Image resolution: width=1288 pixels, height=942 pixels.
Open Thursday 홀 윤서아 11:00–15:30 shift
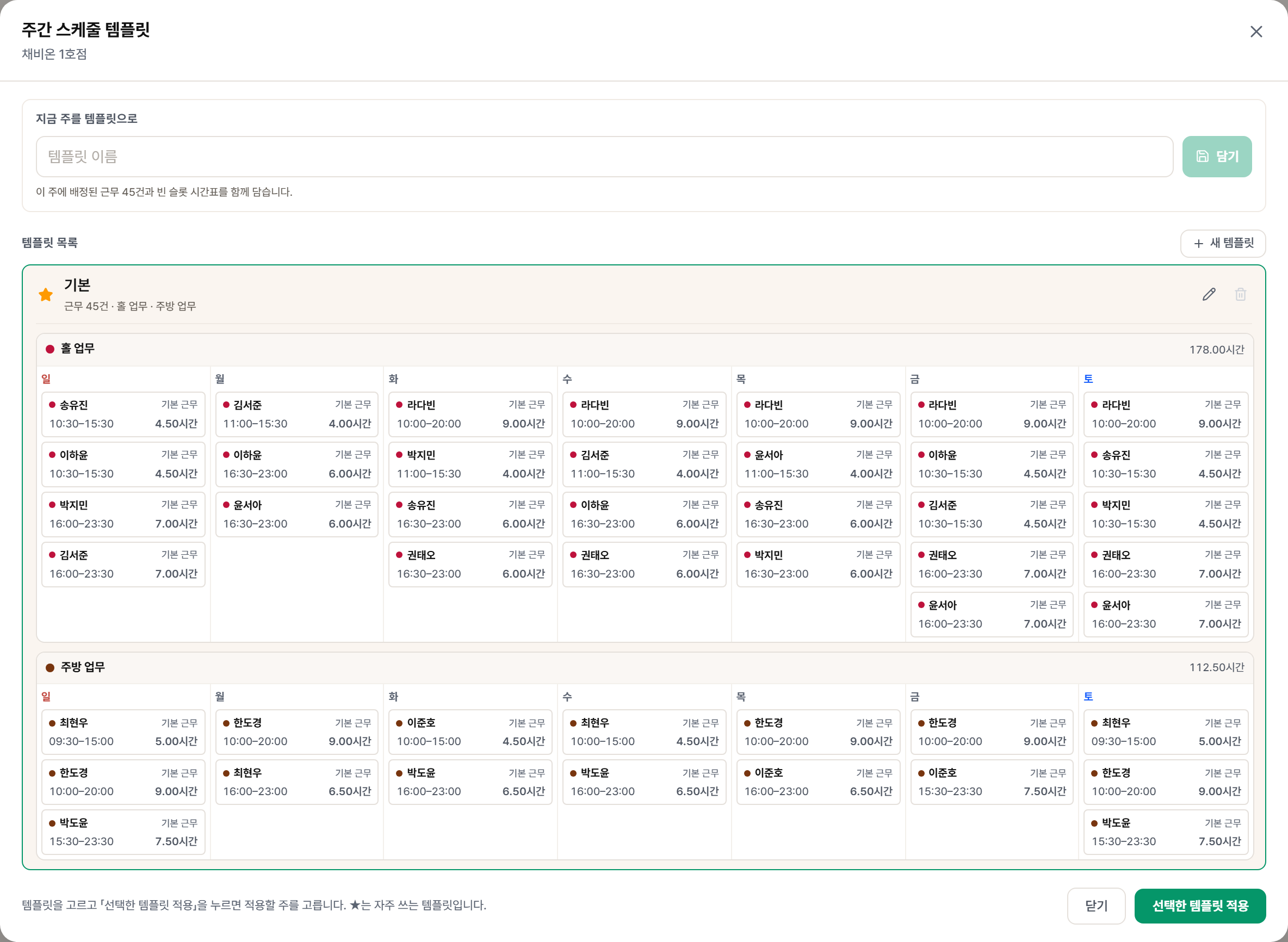click(x=818, y=464)
